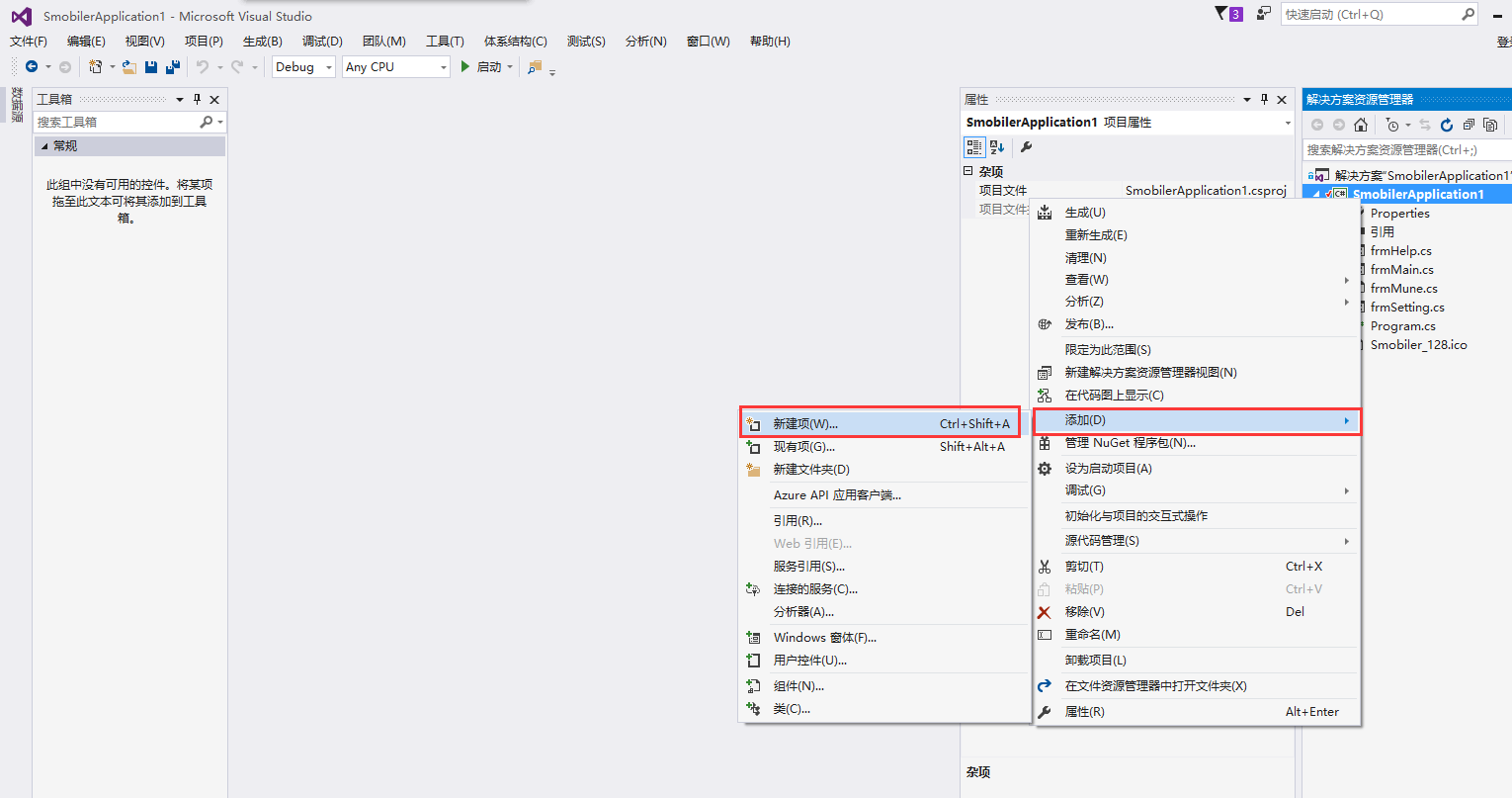Click the new project toolbar icon
1512x798 pixels.
tap(95, 66)
